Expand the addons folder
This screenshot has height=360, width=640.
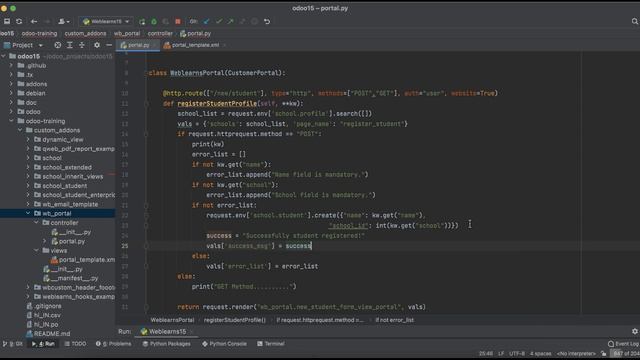pos(11,84)
